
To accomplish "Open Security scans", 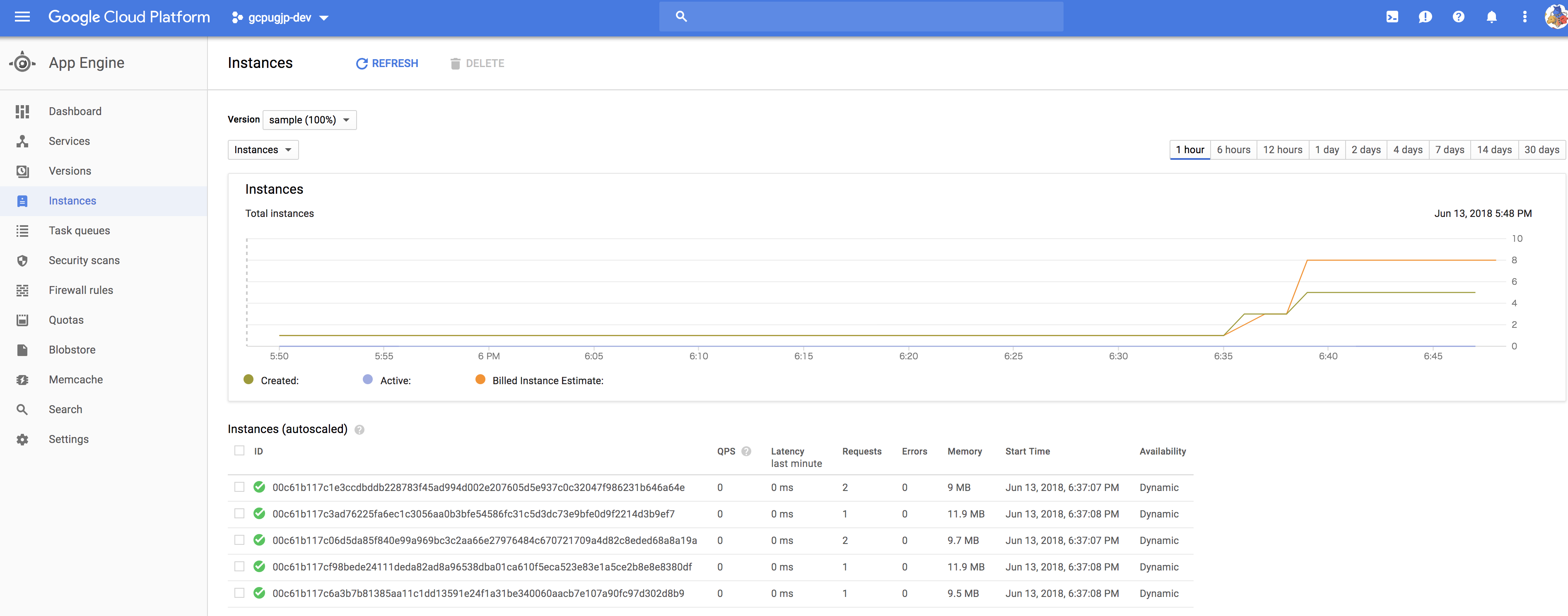I will [84, 260].
